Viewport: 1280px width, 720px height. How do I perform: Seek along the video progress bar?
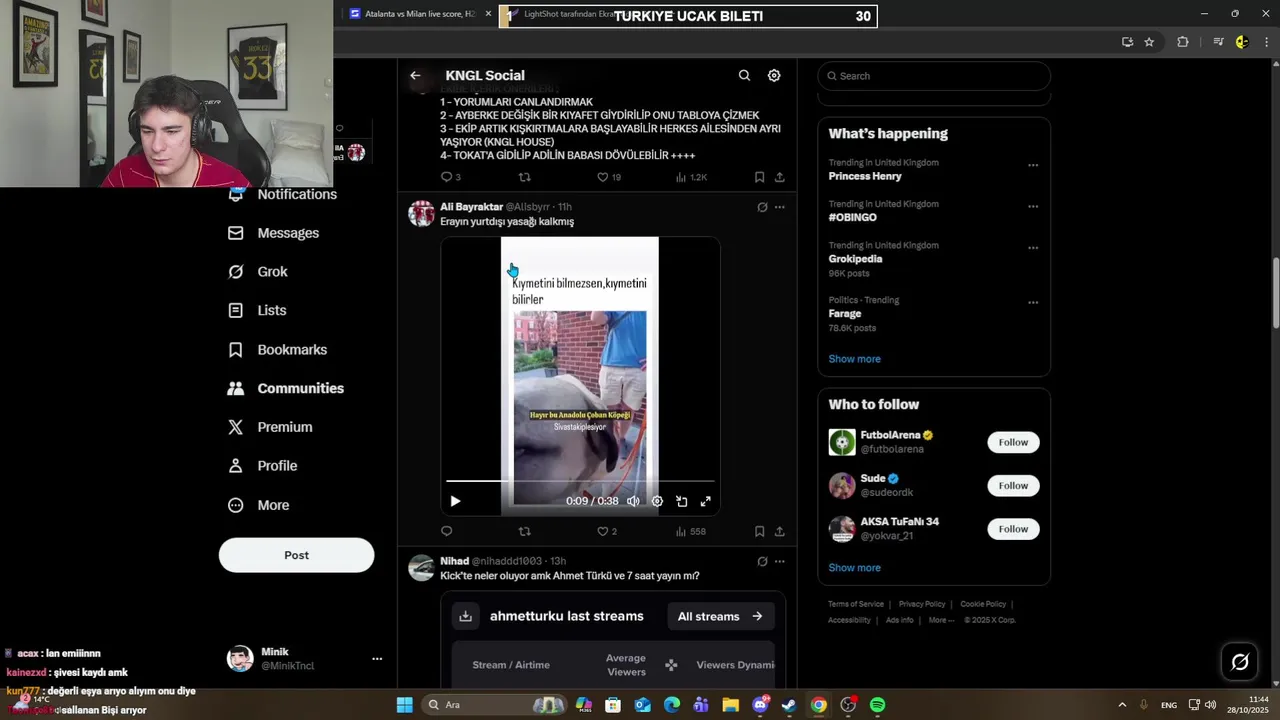tap(580, 481)
